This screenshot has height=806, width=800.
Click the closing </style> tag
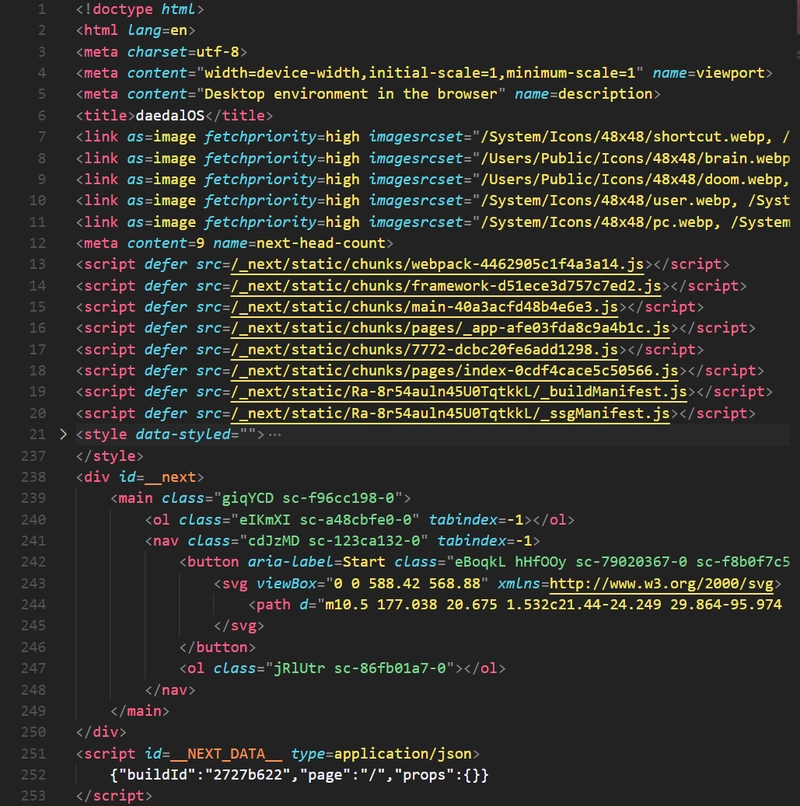pos(110,456)
